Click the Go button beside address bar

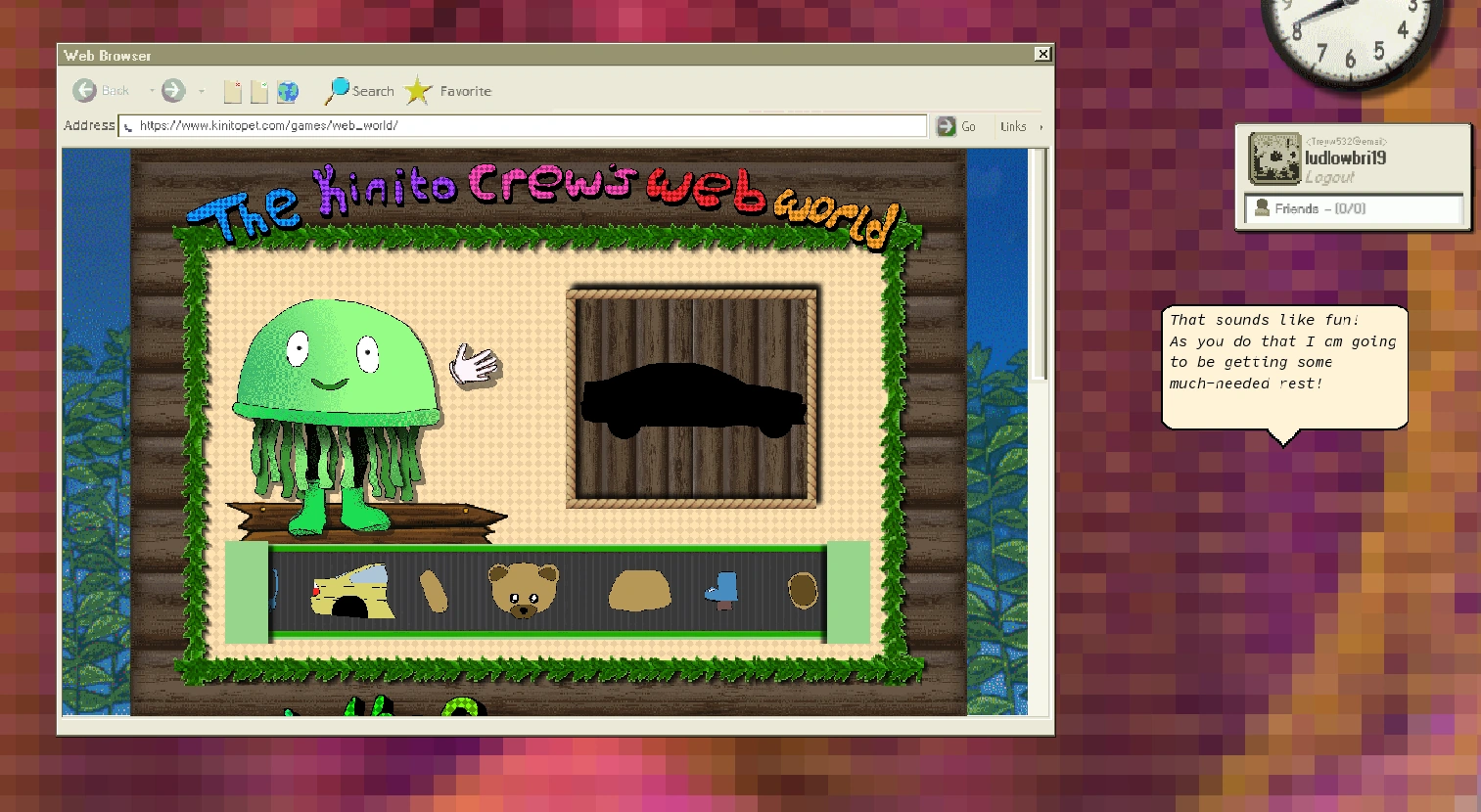(x=956, y=126)
